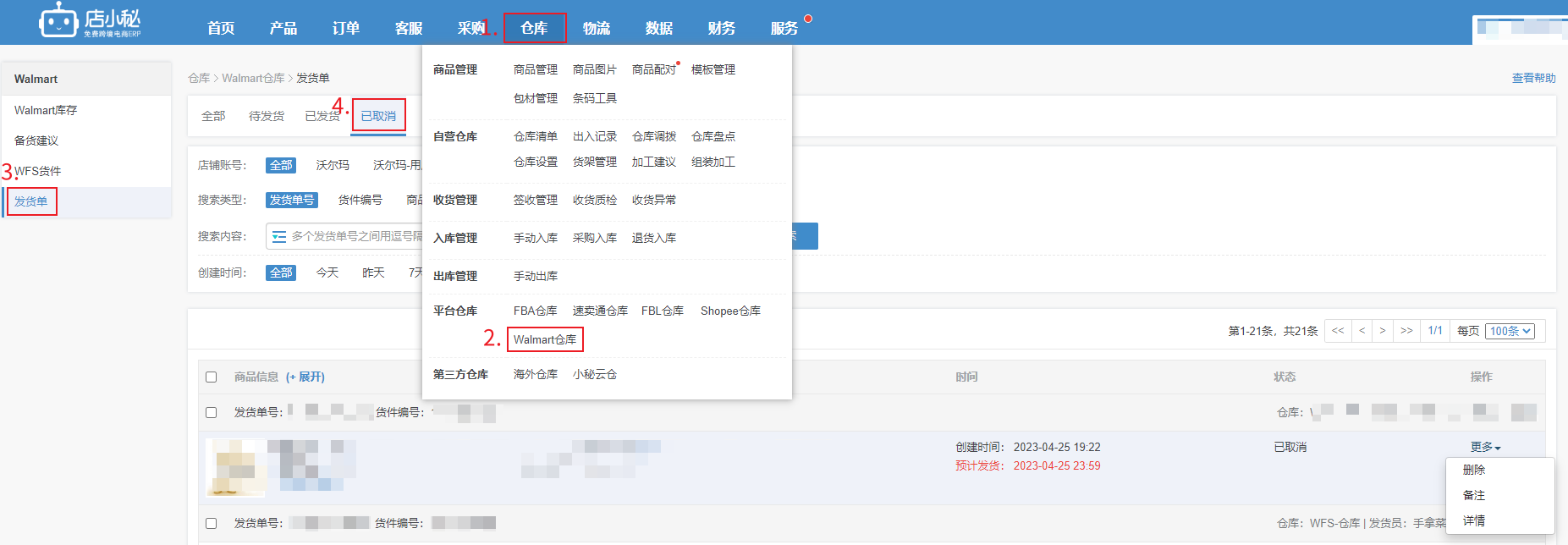
Task: Open 小秘云仓 under 第三方仓库
Action: click(595, 374)
